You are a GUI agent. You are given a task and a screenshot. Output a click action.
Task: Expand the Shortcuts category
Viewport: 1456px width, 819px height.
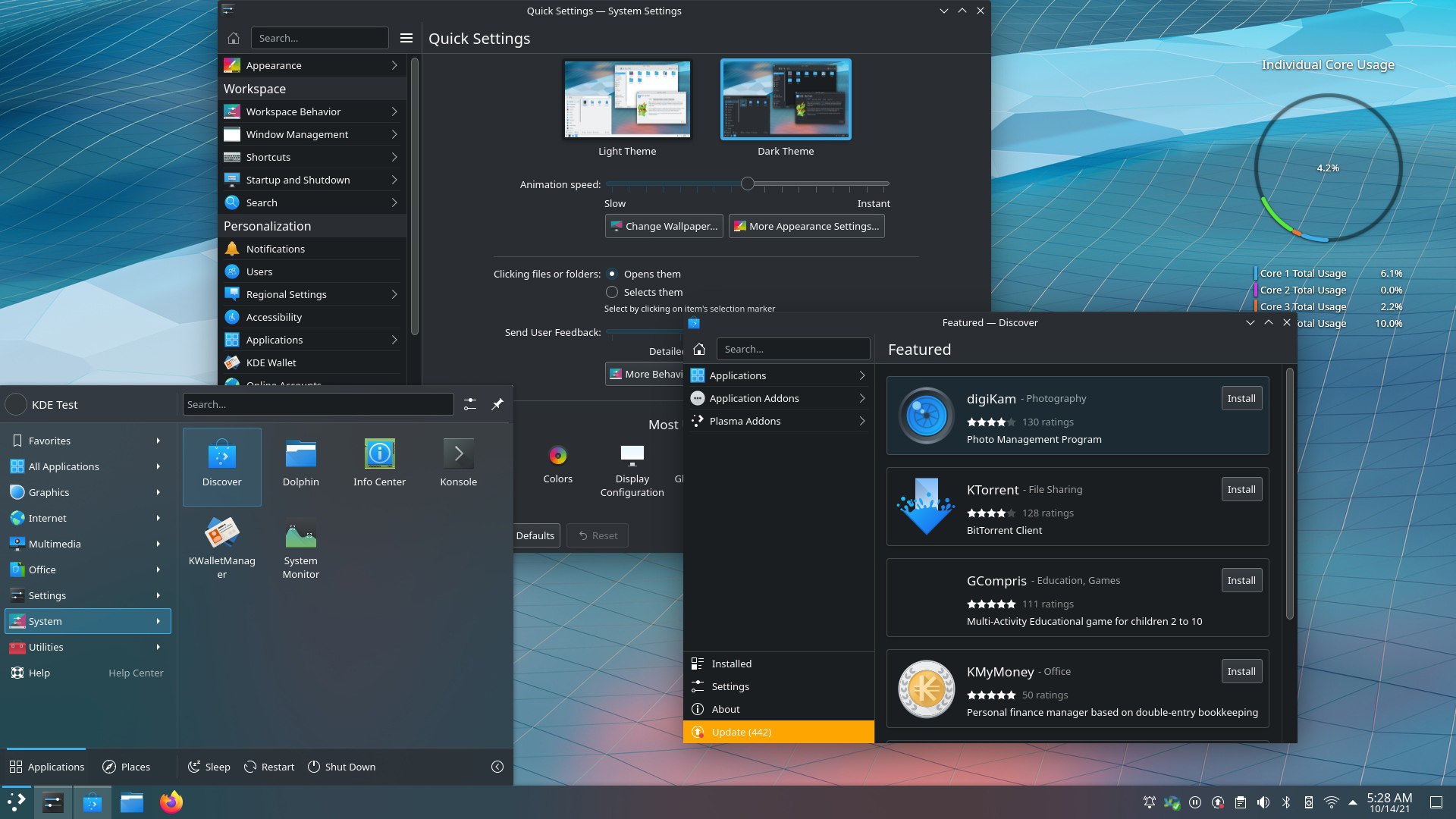312,157
